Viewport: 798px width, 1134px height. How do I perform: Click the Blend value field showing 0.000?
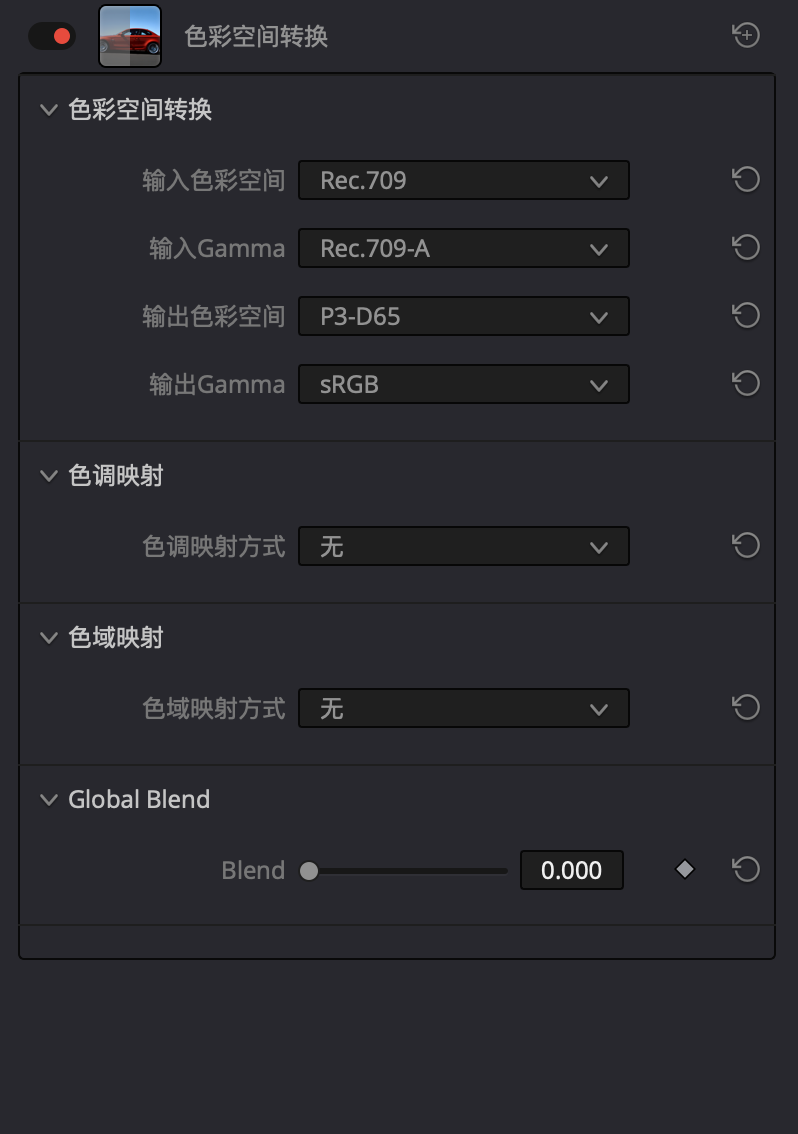571,870
